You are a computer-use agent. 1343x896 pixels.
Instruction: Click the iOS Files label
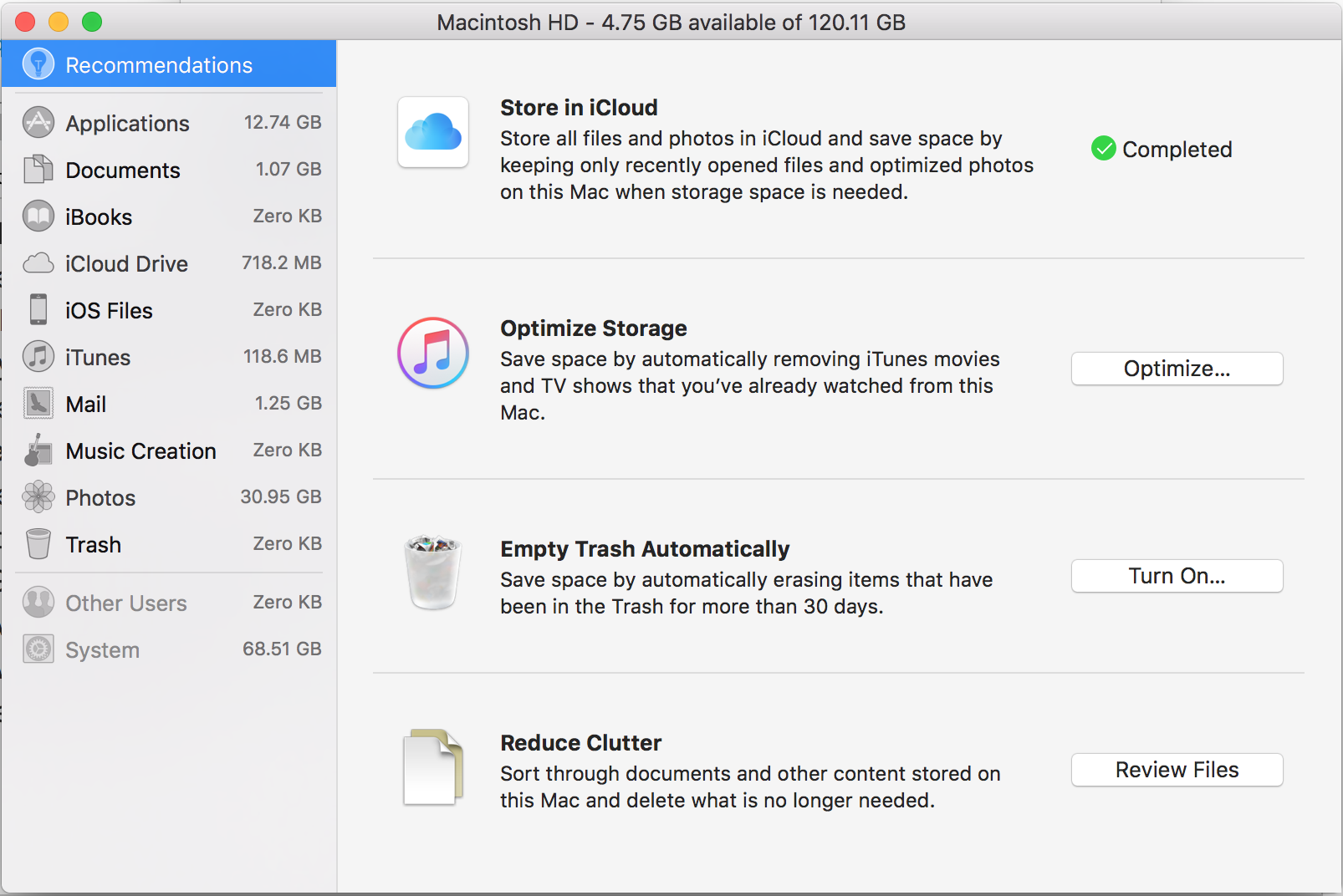tap(109, 311)
